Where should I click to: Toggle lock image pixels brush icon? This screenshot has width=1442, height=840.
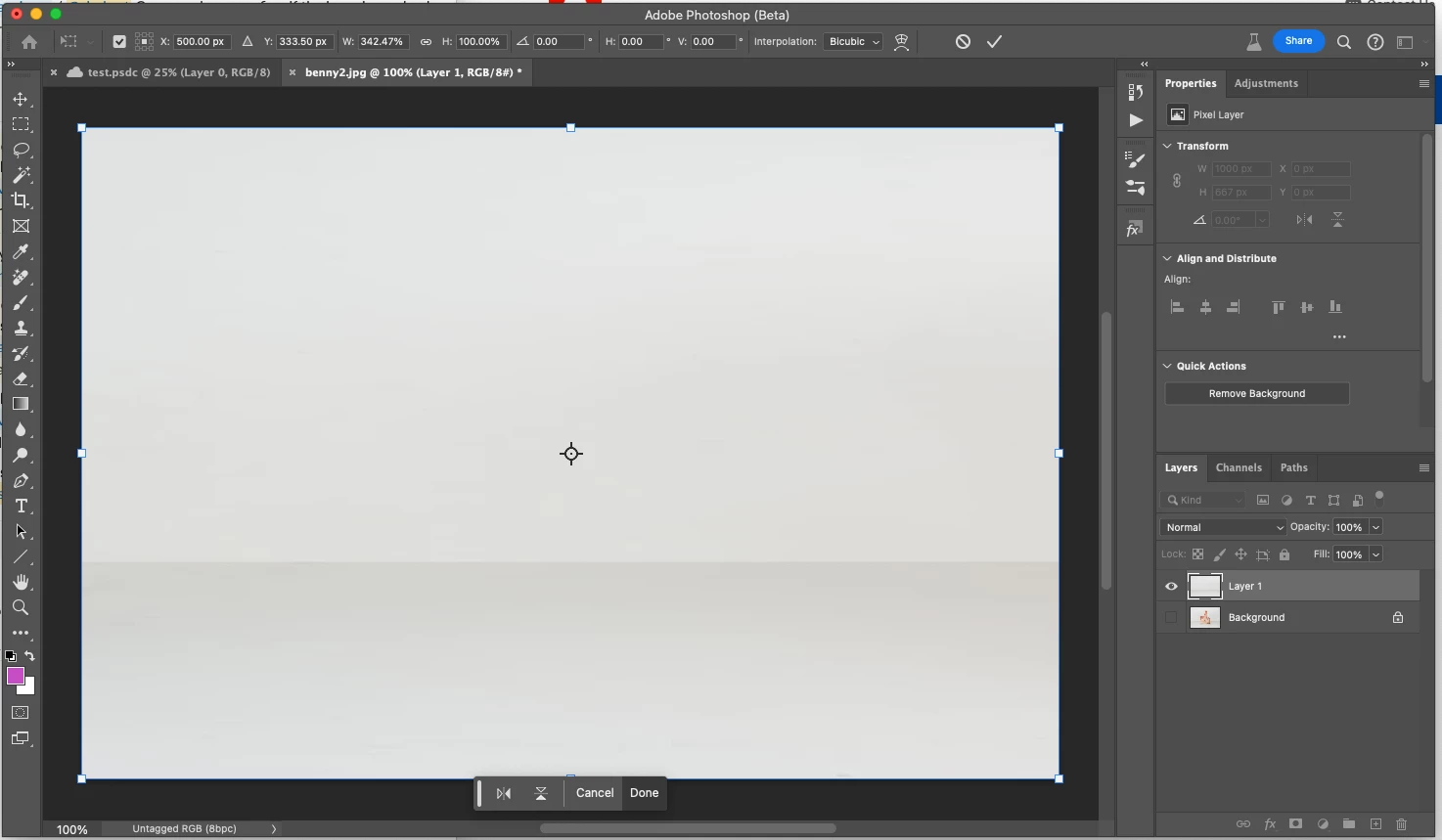pos(1219,554)
